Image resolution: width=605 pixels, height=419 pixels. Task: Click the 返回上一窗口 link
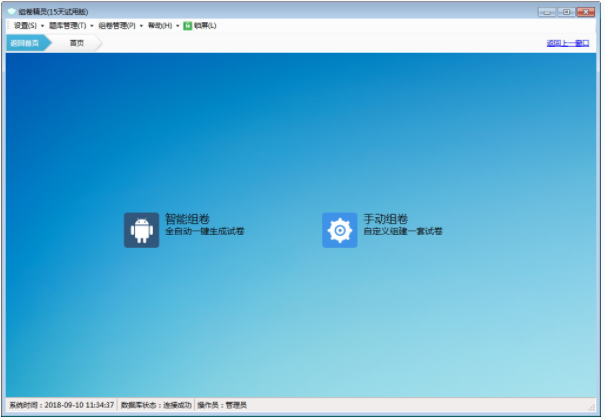coord(568,43)
